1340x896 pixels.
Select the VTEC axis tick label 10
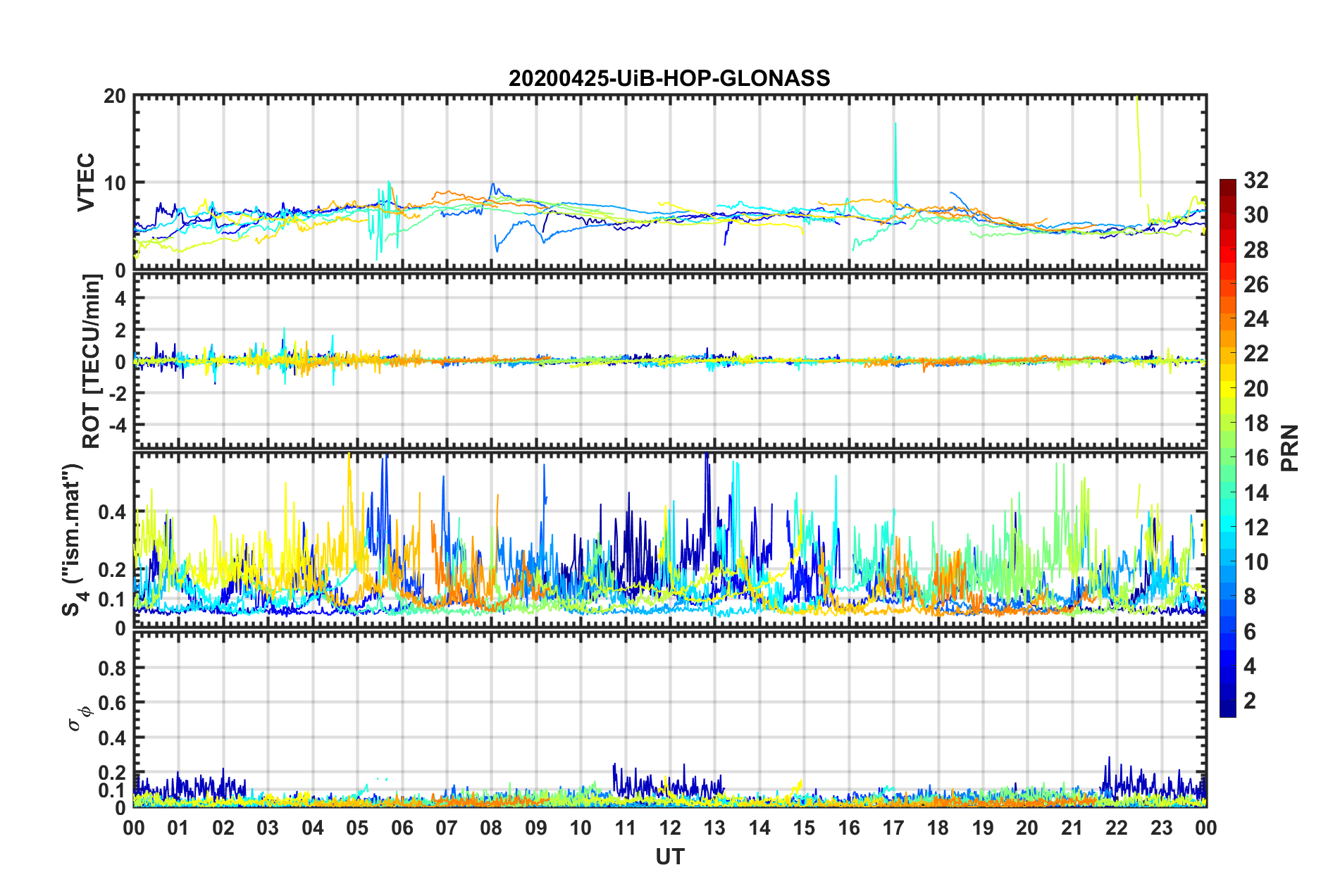[x=115, y=182]
